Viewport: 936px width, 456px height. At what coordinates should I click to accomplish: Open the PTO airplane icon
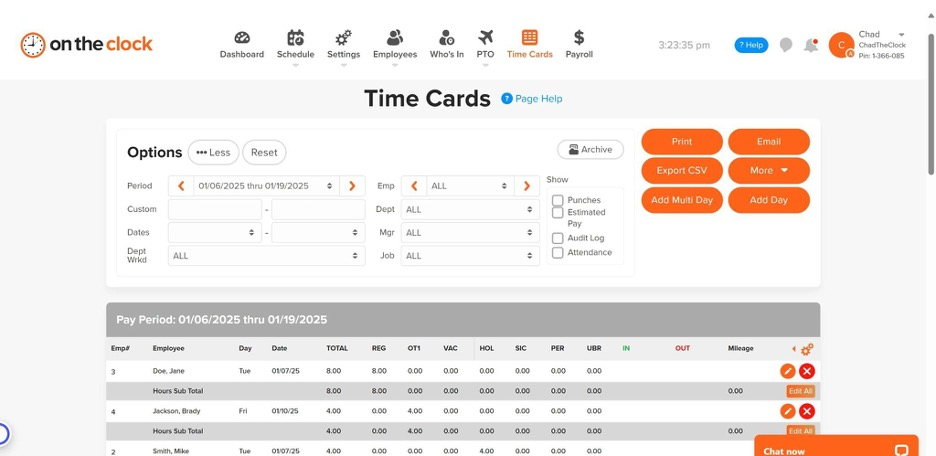[485, 38]
